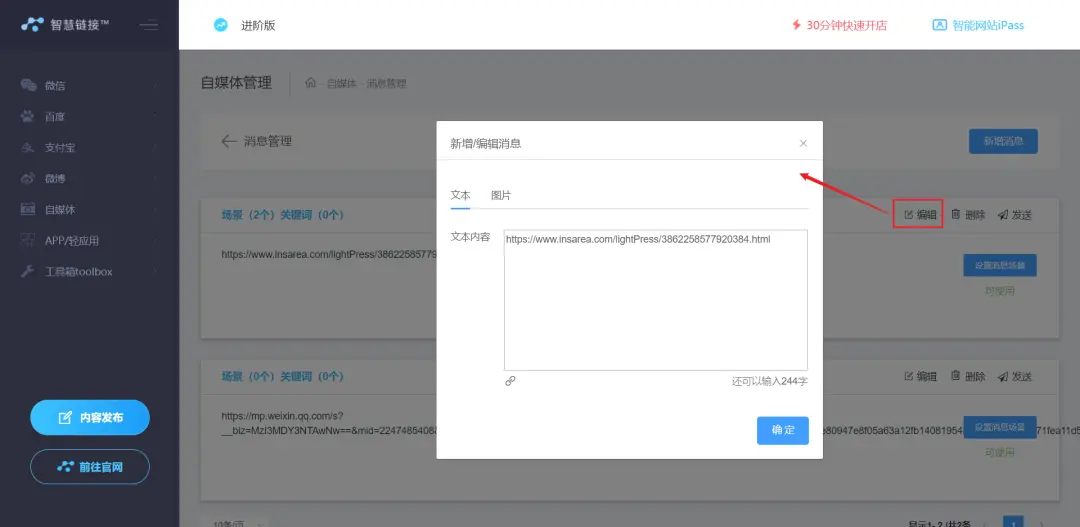This screenshot has width=1080, height=527.
Task: Click the link icon below the text area
Action: 510,381
